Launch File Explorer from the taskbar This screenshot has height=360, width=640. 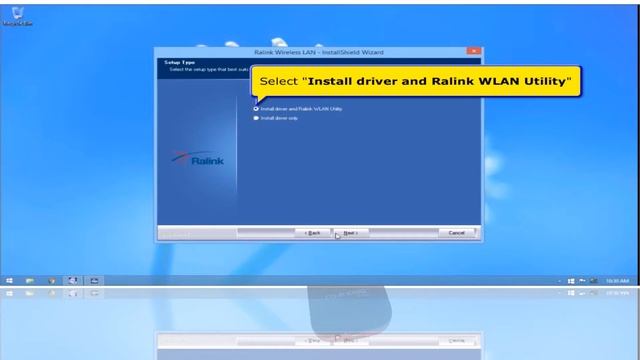(x=30, y=281)
